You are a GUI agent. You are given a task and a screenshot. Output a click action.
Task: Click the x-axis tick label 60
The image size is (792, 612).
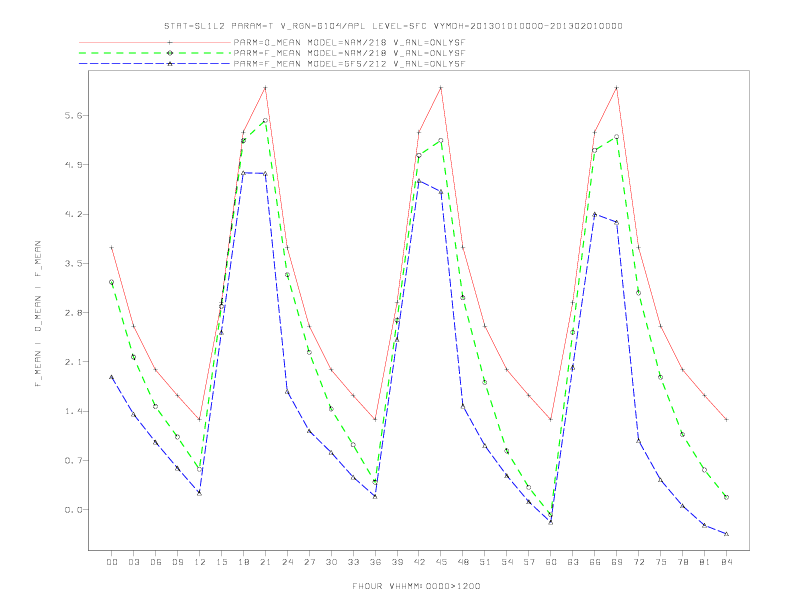(551, 562)
